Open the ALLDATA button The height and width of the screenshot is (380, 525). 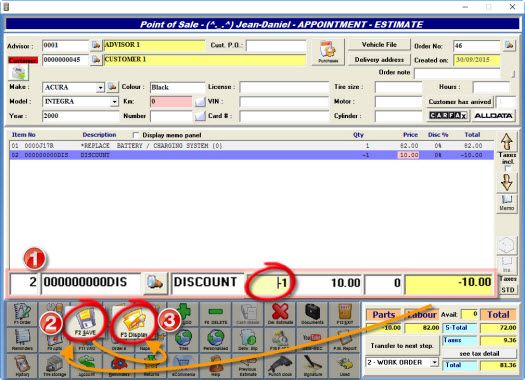point(493,116)
